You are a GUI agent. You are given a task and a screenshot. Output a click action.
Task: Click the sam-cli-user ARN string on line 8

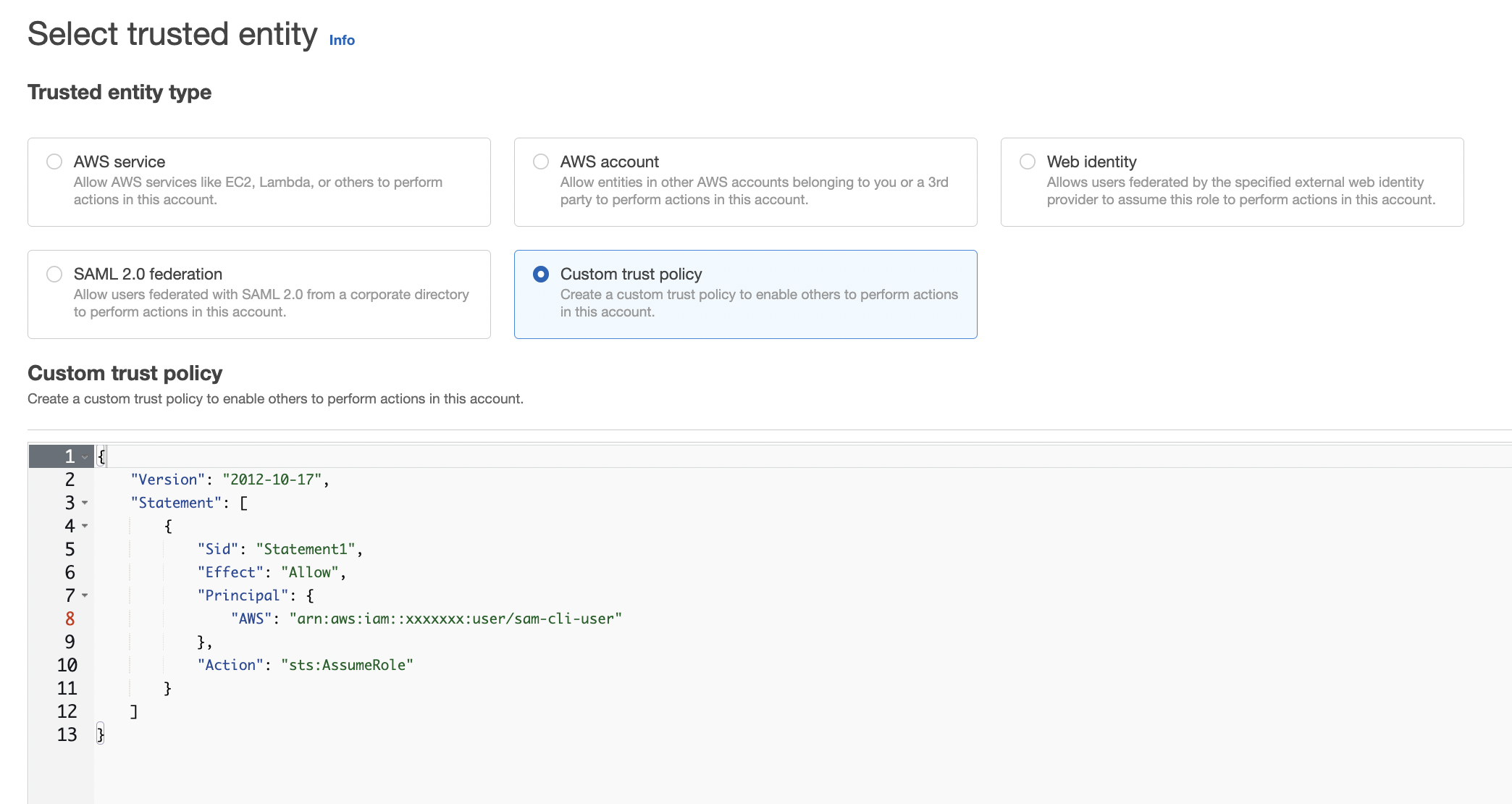point(455,619)
